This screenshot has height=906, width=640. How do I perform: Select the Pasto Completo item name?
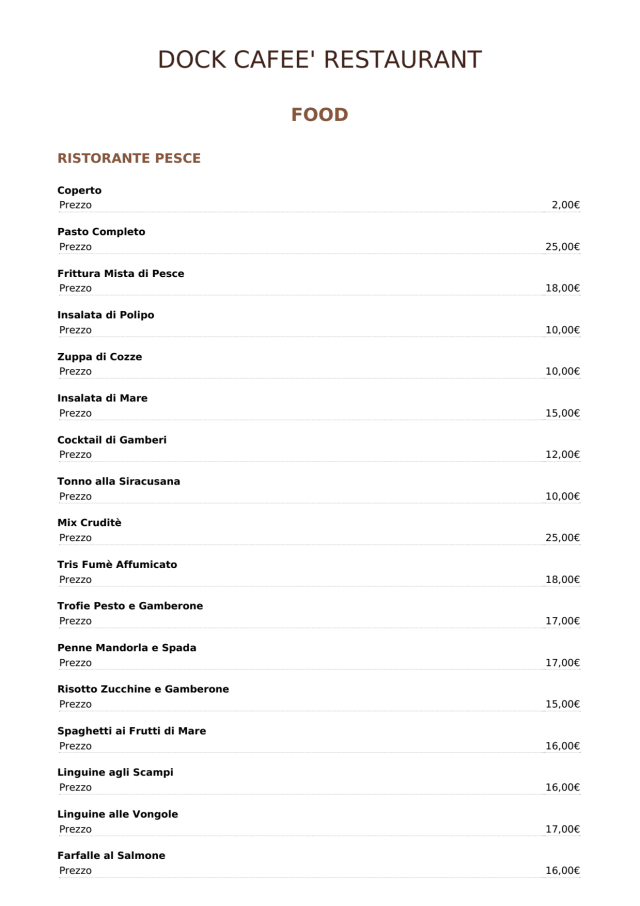tap(101, 231)
